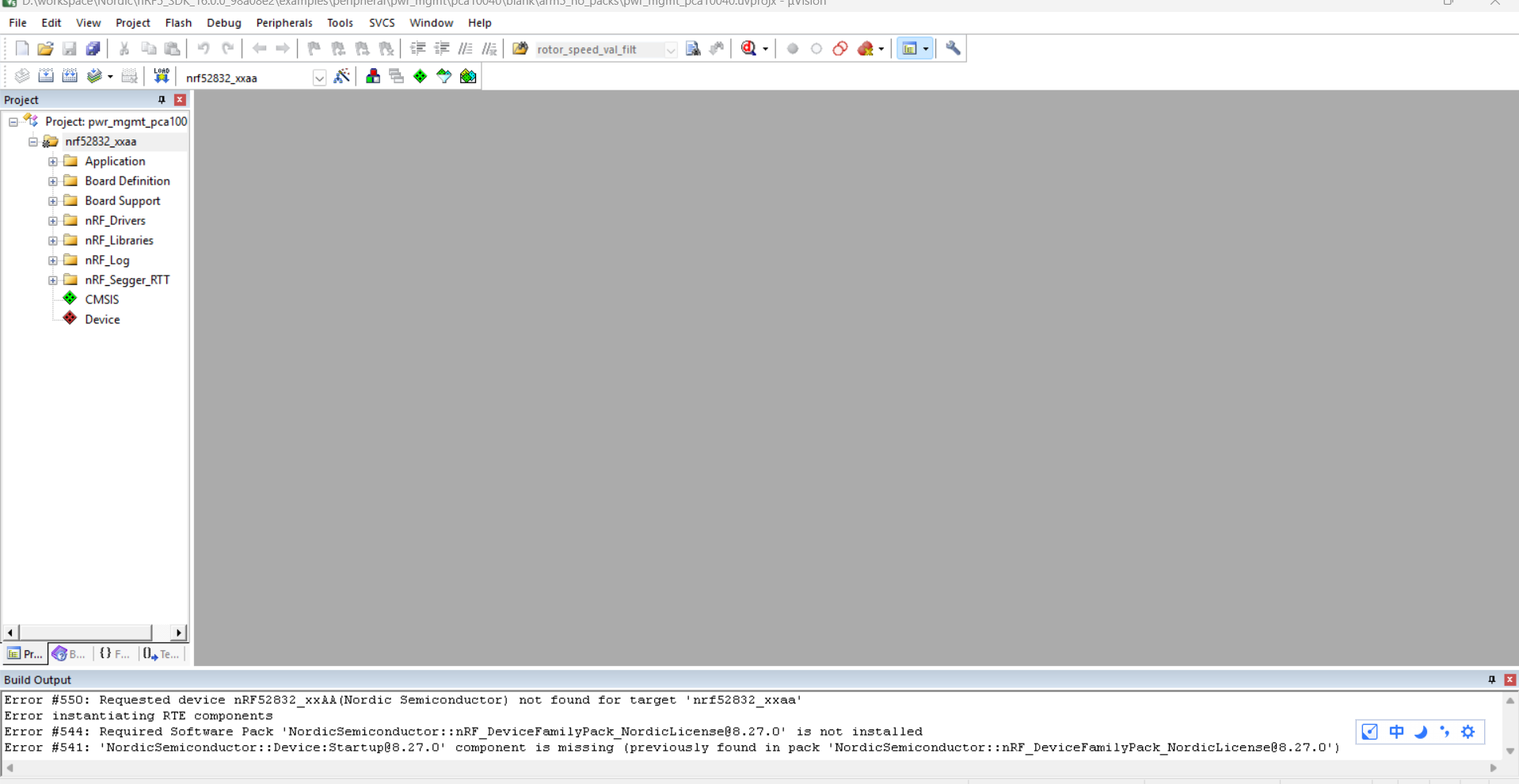Switch to the Templates tab
The image size is (1519, 784).
pos(162,654)
